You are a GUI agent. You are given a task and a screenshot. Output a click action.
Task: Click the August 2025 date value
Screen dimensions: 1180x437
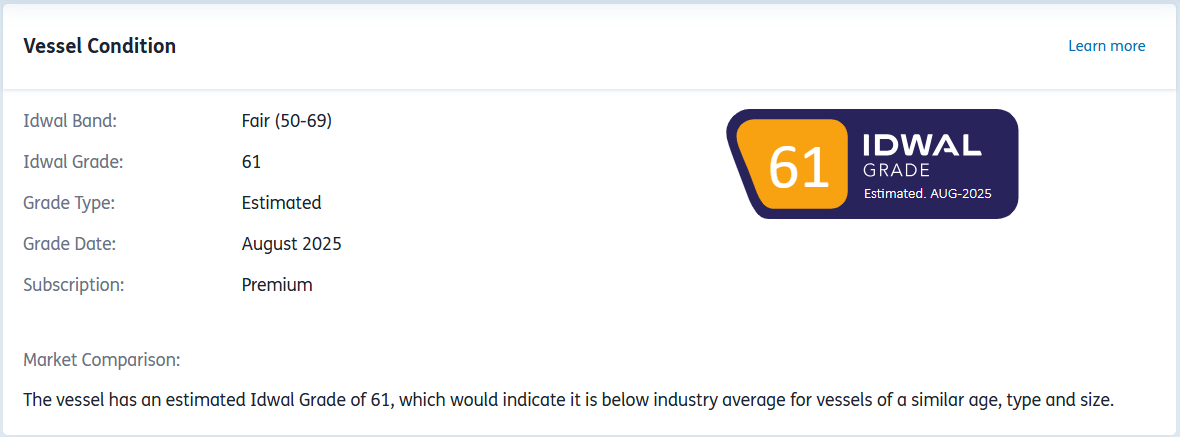(x=291, y=244)
